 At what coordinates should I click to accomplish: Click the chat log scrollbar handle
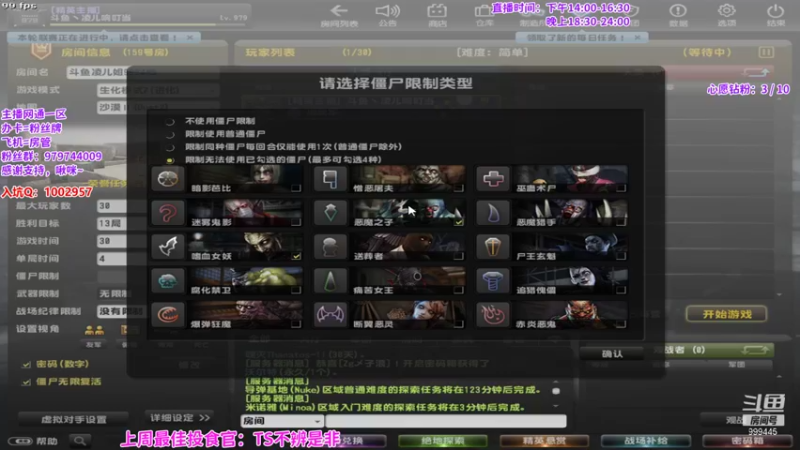point(556,391)
